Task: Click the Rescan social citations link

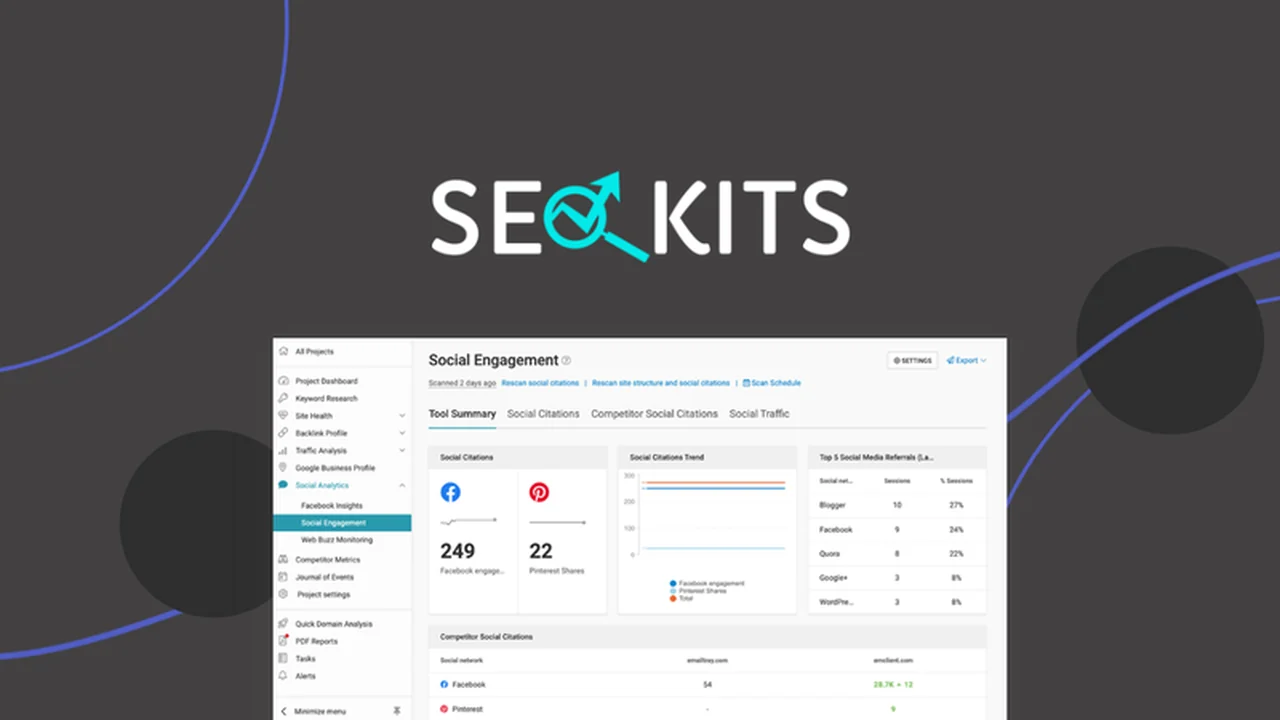Action: coord(540,382)
